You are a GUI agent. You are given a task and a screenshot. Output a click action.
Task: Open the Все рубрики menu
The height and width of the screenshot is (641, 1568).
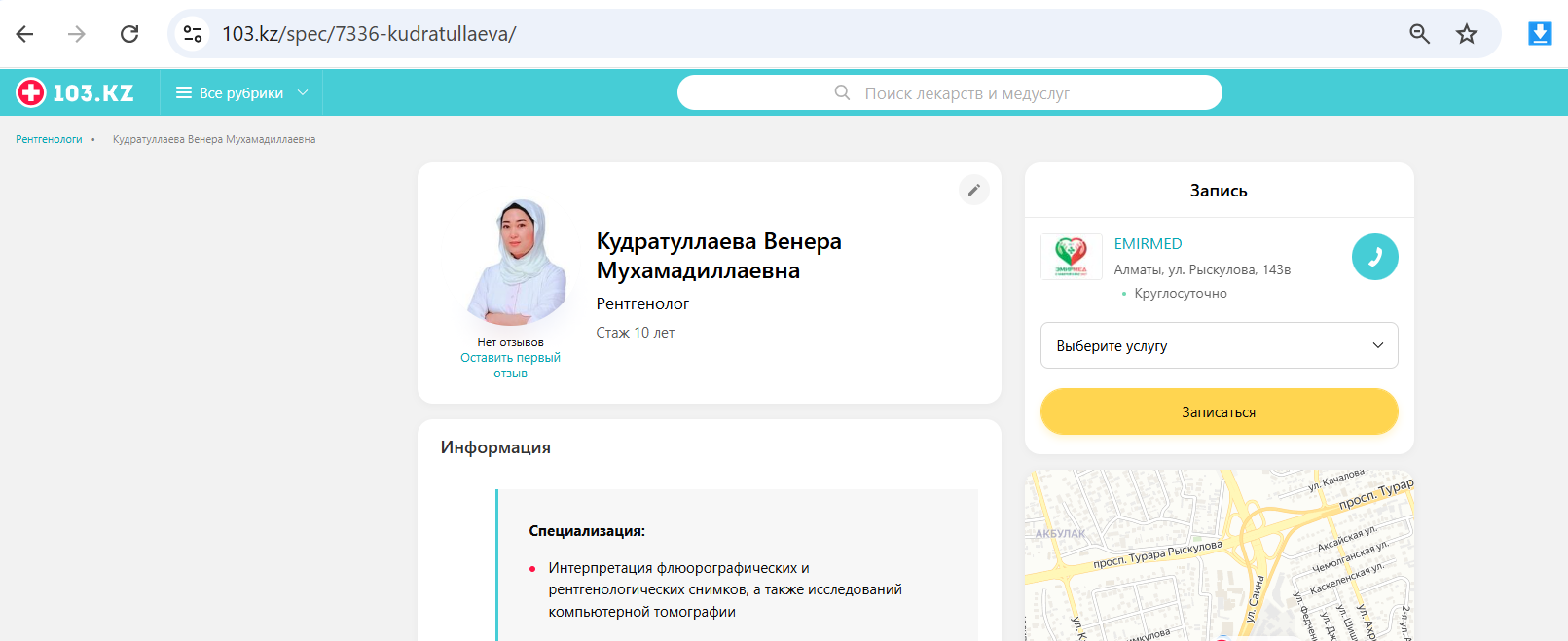click(241, 92)
